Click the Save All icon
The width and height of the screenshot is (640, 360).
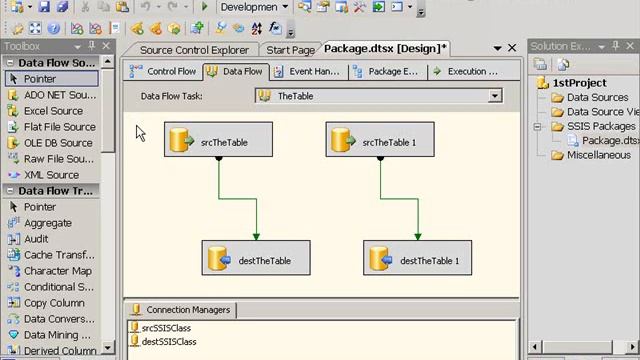pos(62,6)
